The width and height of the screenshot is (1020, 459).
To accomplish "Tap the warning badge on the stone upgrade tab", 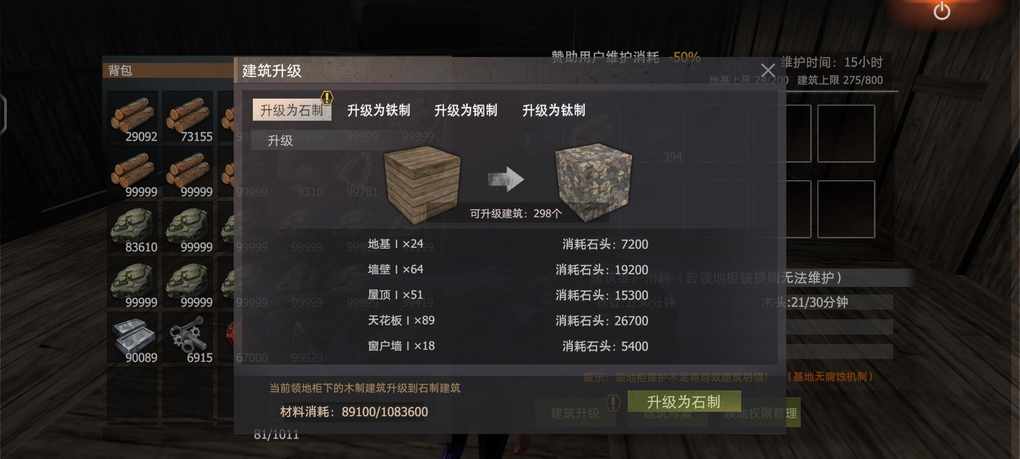I will pos(327,98).
